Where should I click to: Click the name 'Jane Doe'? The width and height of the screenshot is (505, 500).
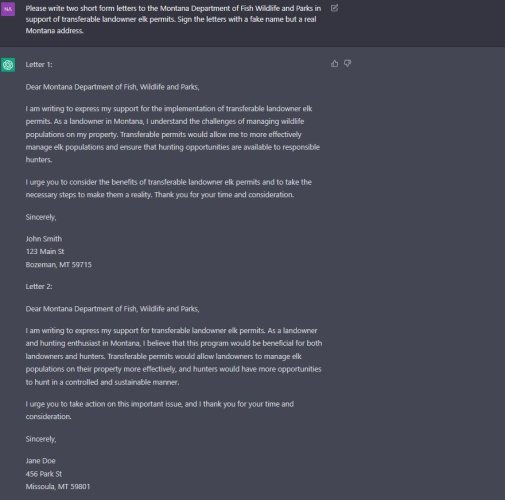40,461
